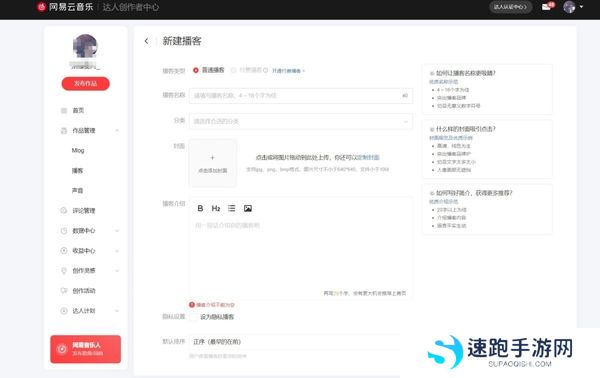
Task: Open 评论管理 in the sidebar
Action: 85,210
